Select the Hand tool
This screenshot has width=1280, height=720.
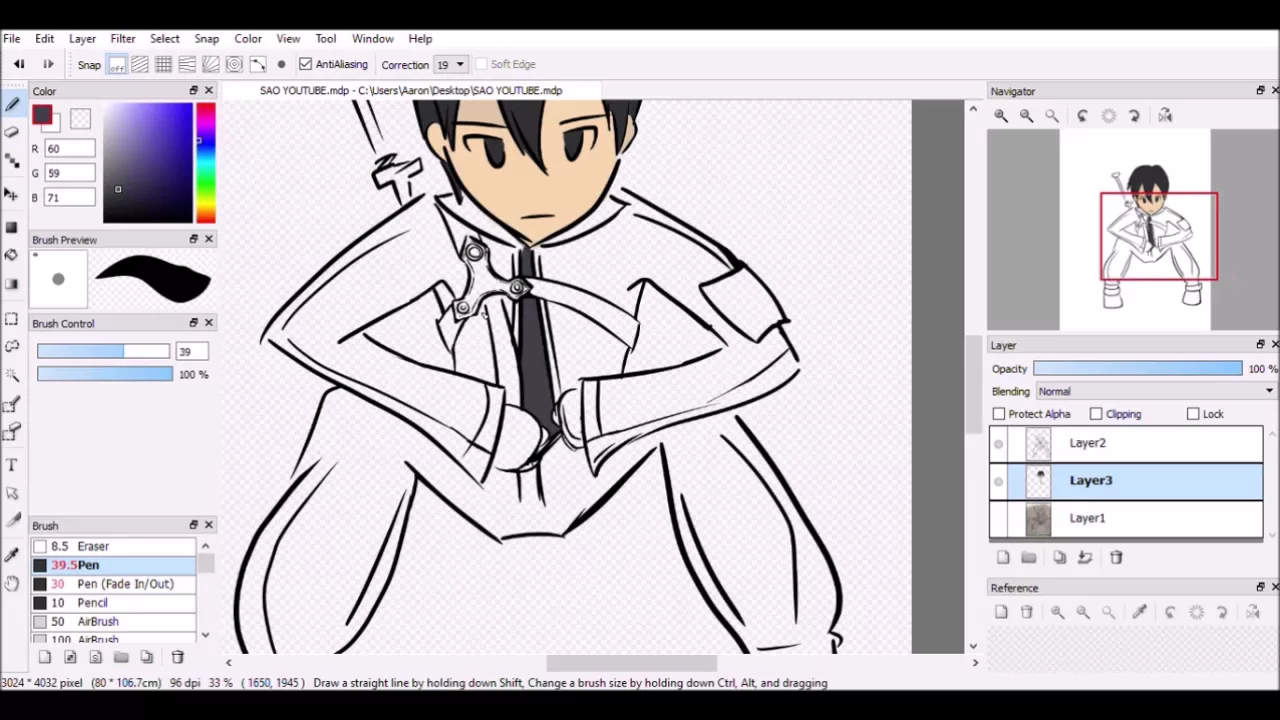pos(12,583)
